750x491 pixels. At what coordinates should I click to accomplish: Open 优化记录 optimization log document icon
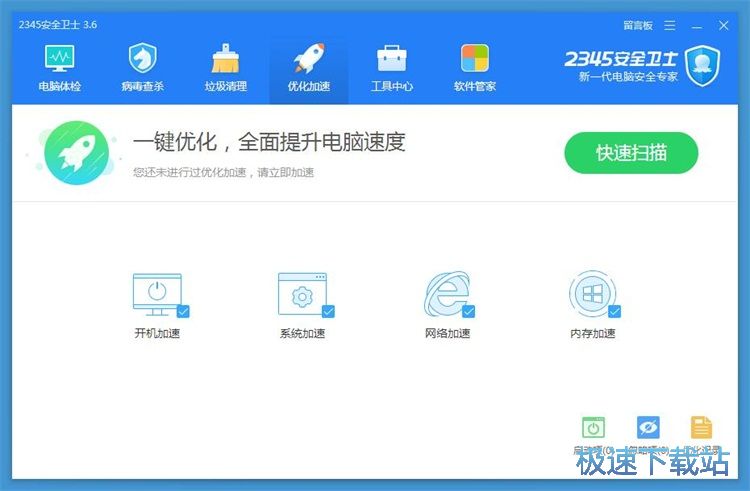(701, 428)
